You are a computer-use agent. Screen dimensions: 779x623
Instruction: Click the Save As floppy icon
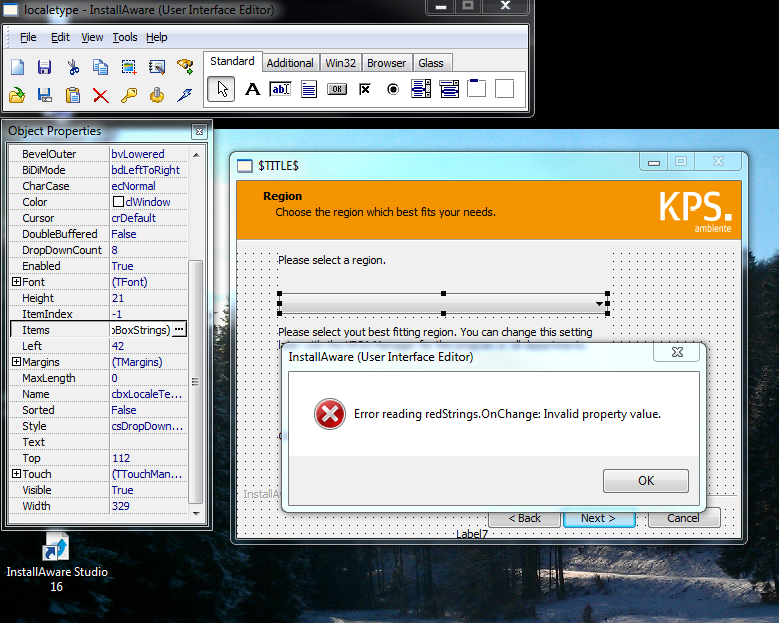[x=45, y=95]
